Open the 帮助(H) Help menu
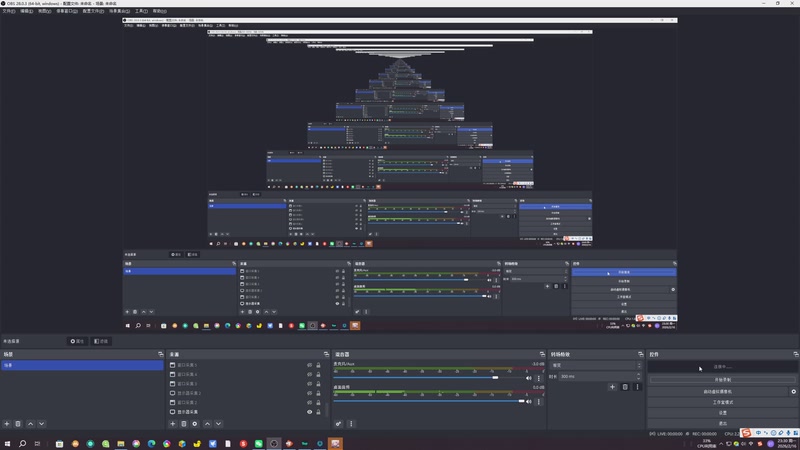This screenshot has width=800, height=450. click(160, 11)
